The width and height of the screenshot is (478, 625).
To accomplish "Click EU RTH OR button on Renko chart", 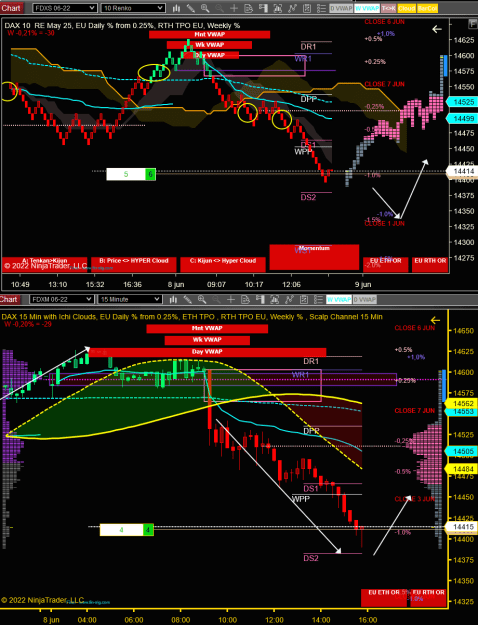I will coord(430,264).
